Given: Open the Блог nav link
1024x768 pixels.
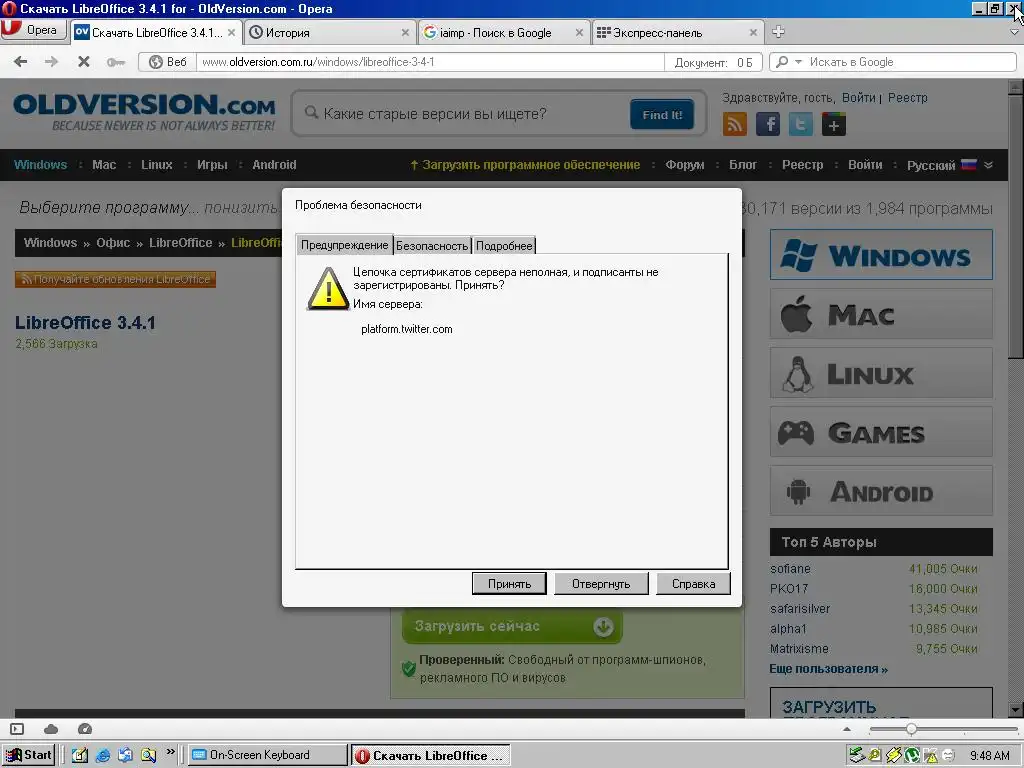Looking at the screenshot, I should pyautogui.click(x=743, y=165).
